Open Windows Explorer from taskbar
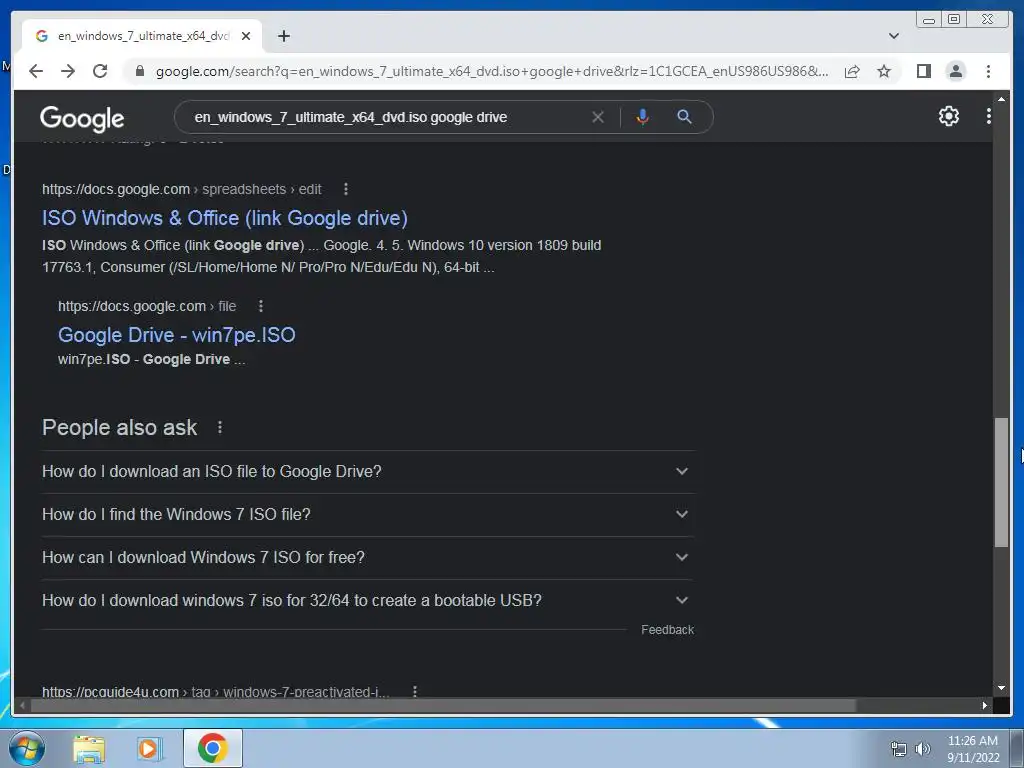The width and height of the screenshot is (1024, 768). pos(89,748)
